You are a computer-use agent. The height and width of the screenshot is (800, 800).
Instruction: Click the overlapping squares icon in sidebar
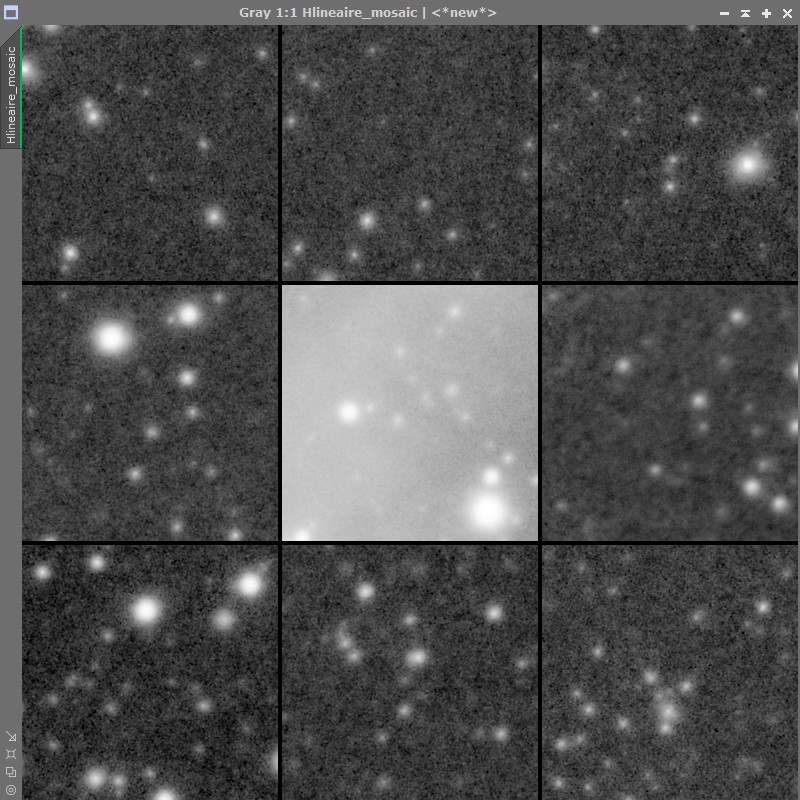(x=11, y=772)
